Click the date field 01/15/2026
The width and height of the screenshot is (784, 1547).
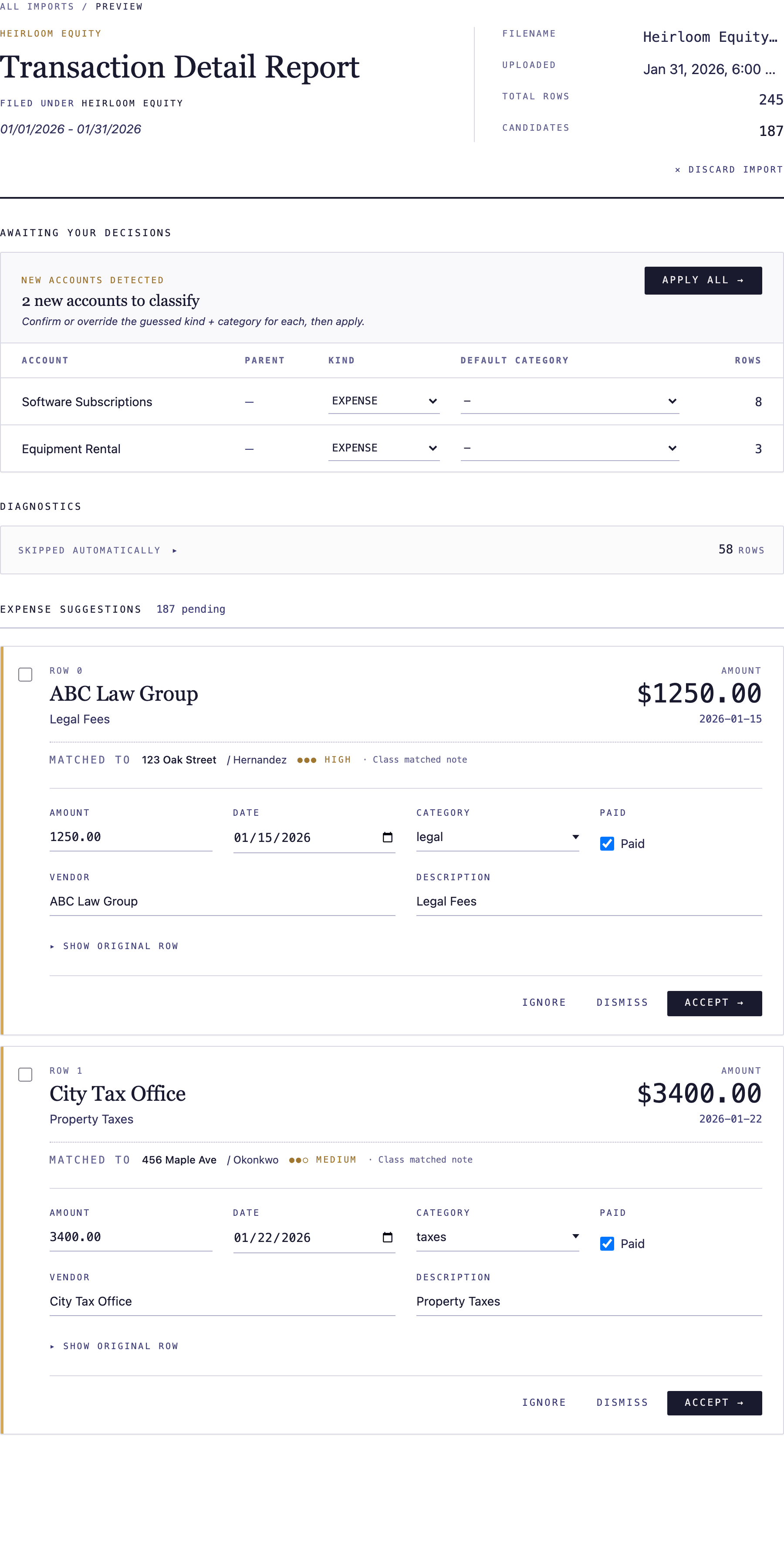coord(314,838)
